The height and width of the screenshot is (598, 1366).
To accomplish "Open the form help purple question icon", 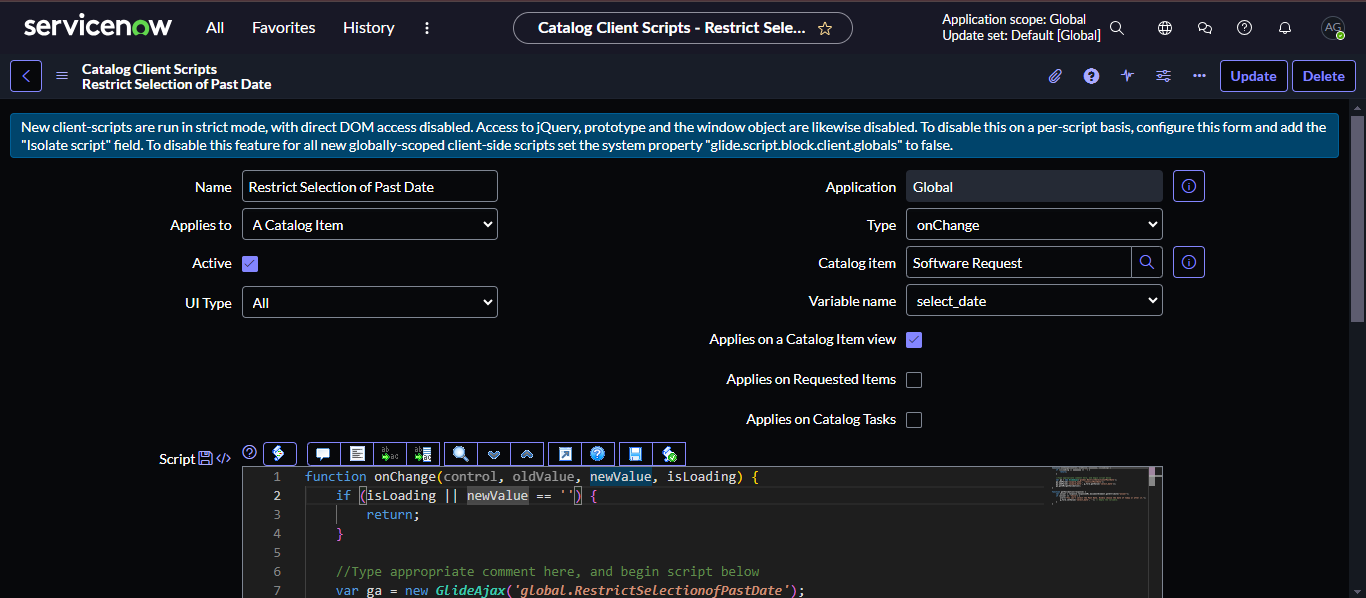I will click(1092, 76).
